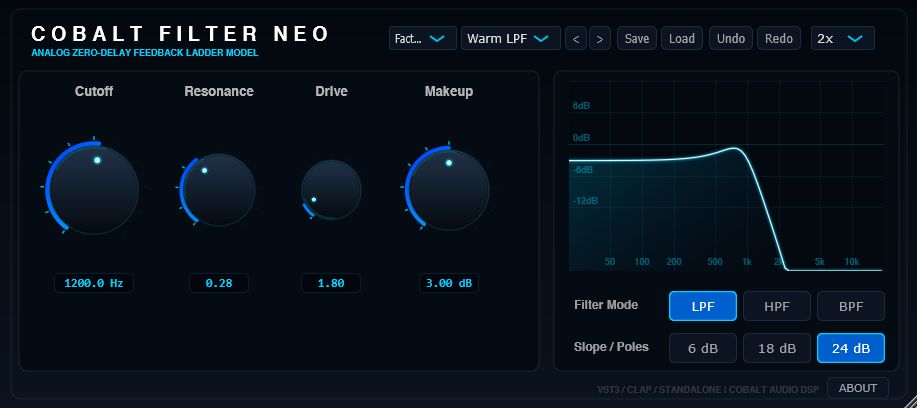
Task: Click the filter response curve peak
Action: [734, 148]
